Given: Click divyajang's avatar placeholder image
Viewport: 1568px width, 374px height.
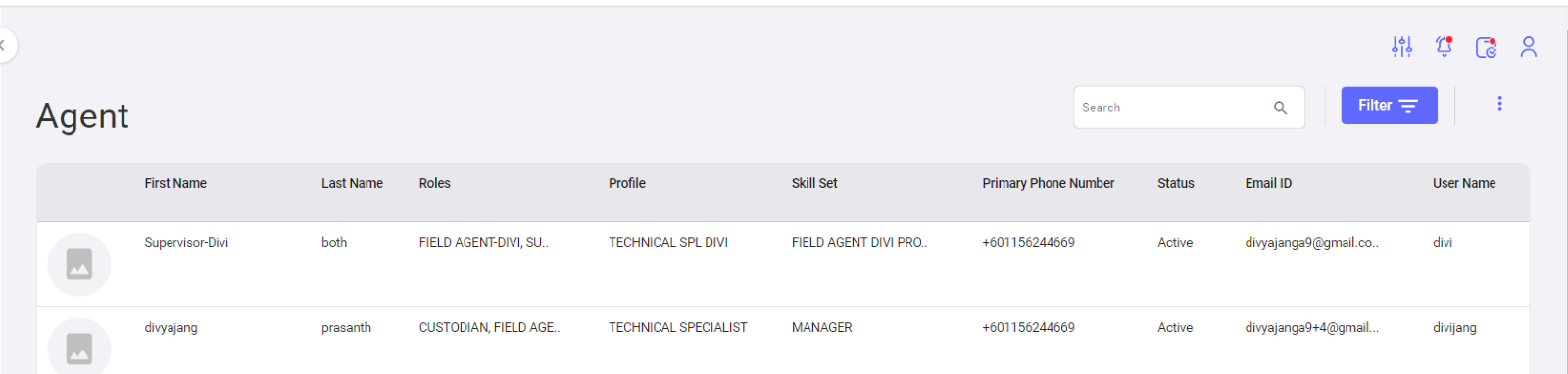Looking at the screenshot, I should pos(79,347).
